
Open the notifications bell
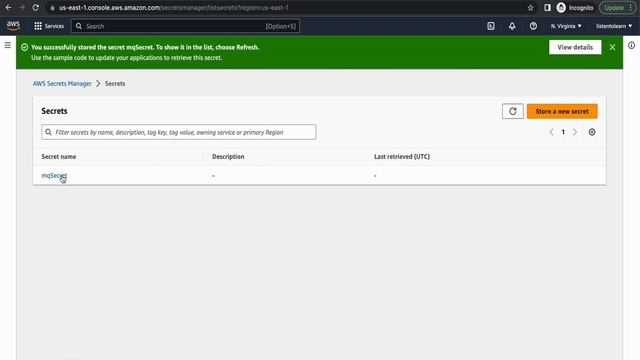coord(512,26)
